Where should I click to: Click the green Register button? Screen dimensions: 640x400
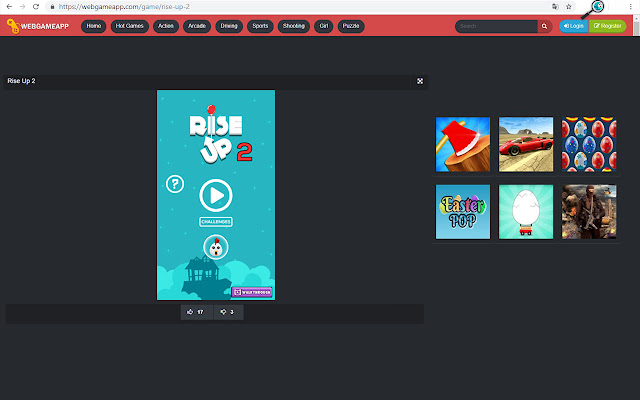coord(607,26)
